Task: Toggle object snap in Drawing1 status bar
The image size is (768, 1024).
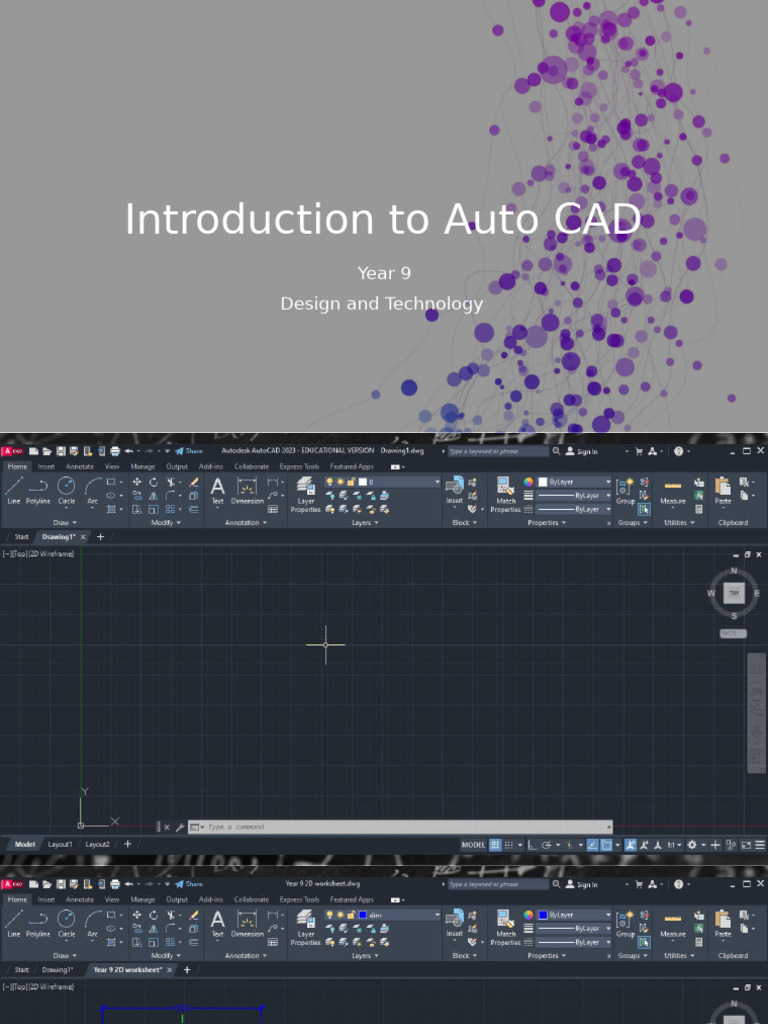Action: (x=605, y=844)
